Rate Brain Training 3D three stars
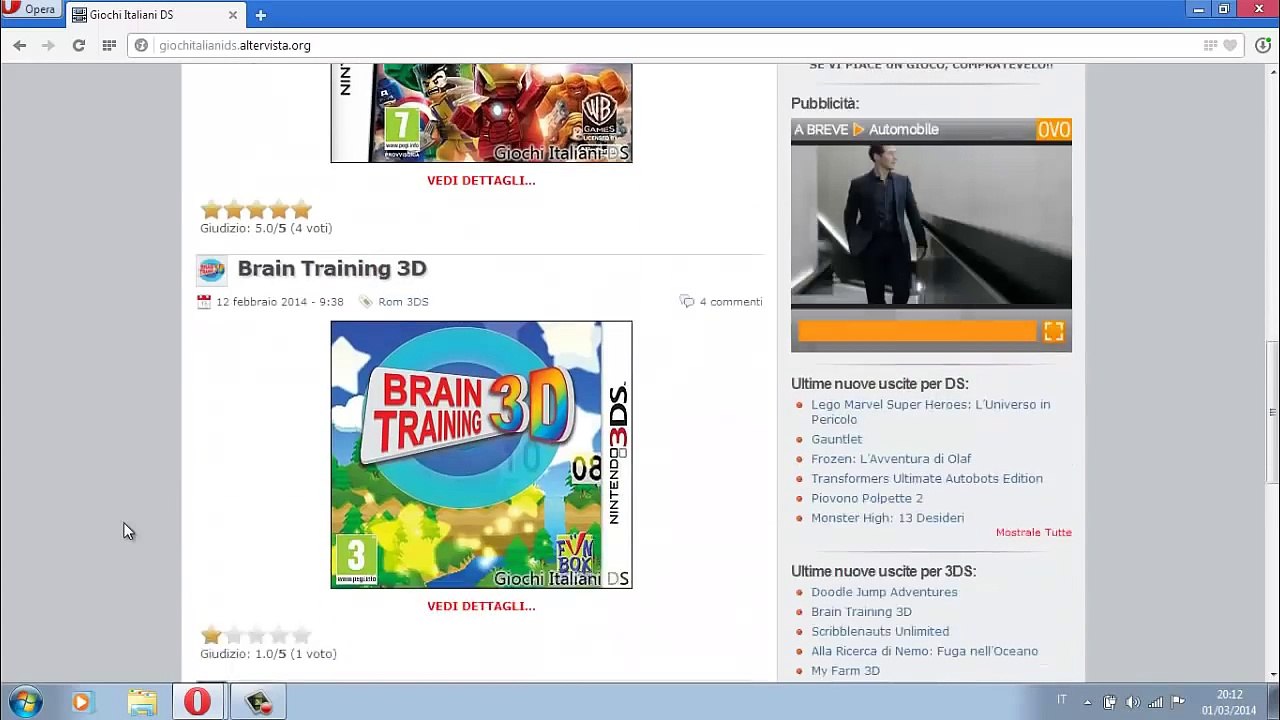1280x720 pixels. (x=256, y=635)
